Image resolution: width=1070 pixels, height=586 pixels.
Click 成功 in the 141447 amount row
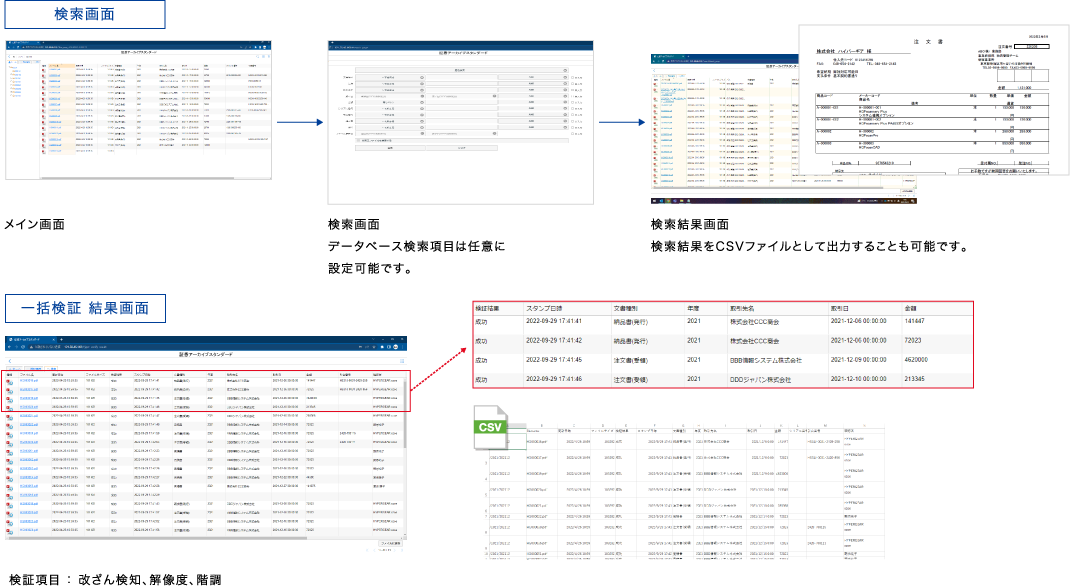(x=482, y=321)
